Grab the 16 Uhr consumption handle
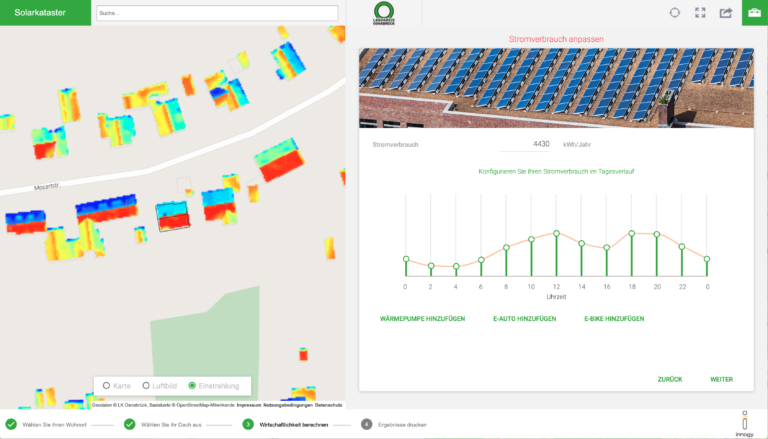 [607, 247]
